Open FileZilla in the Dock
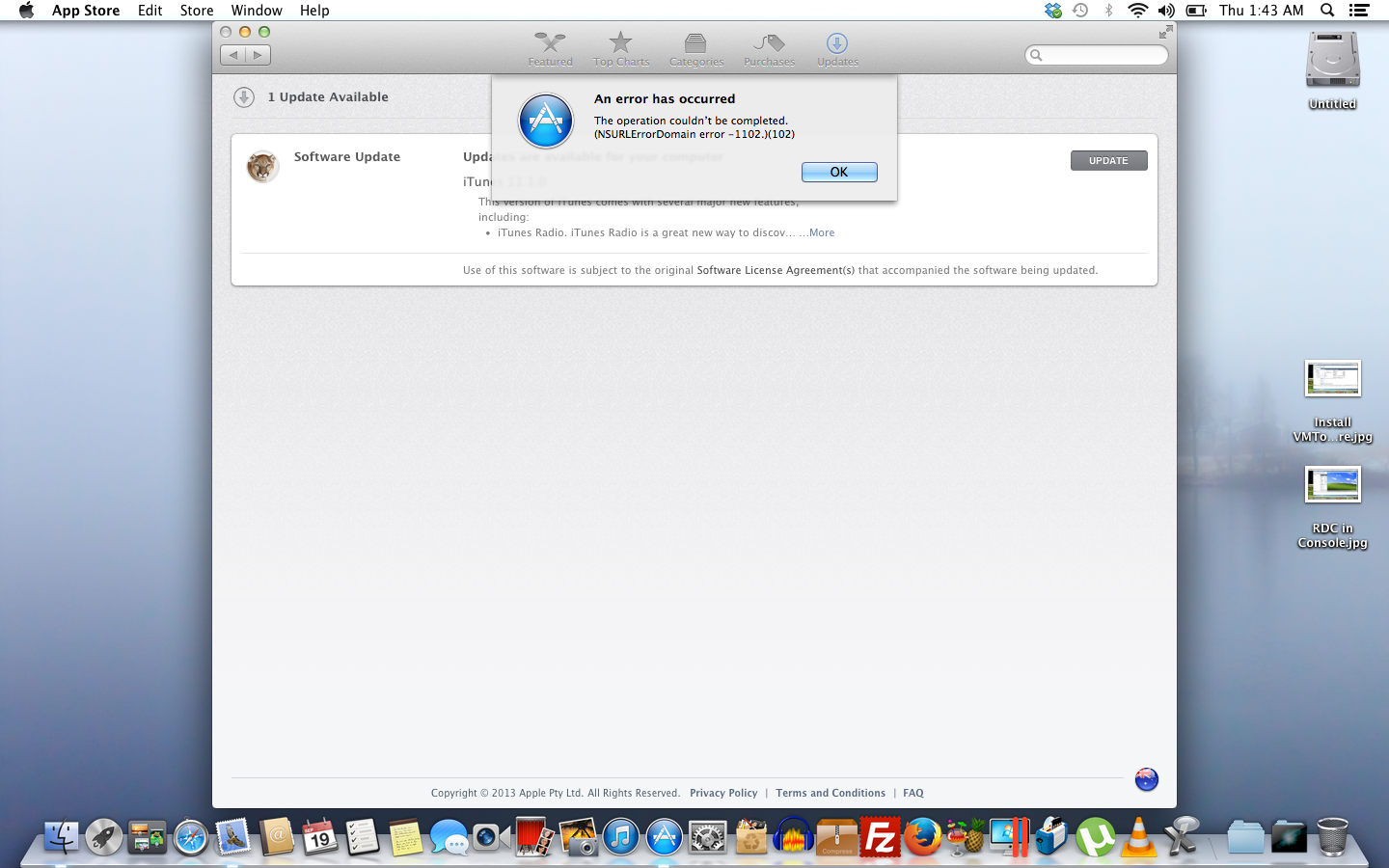Viewport: 1389px width, 868px height. tap(880, 837)
